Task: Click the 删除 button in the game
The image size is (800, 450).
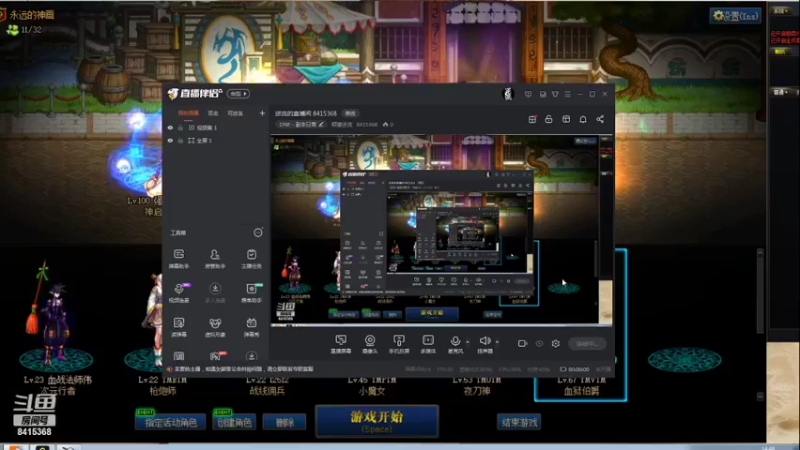Action: (285, 422)
